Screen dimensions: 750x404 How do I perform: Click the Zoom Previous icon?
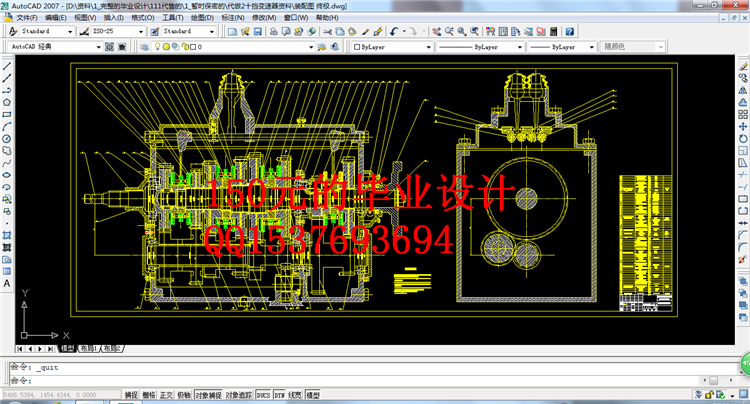[474, 32]
